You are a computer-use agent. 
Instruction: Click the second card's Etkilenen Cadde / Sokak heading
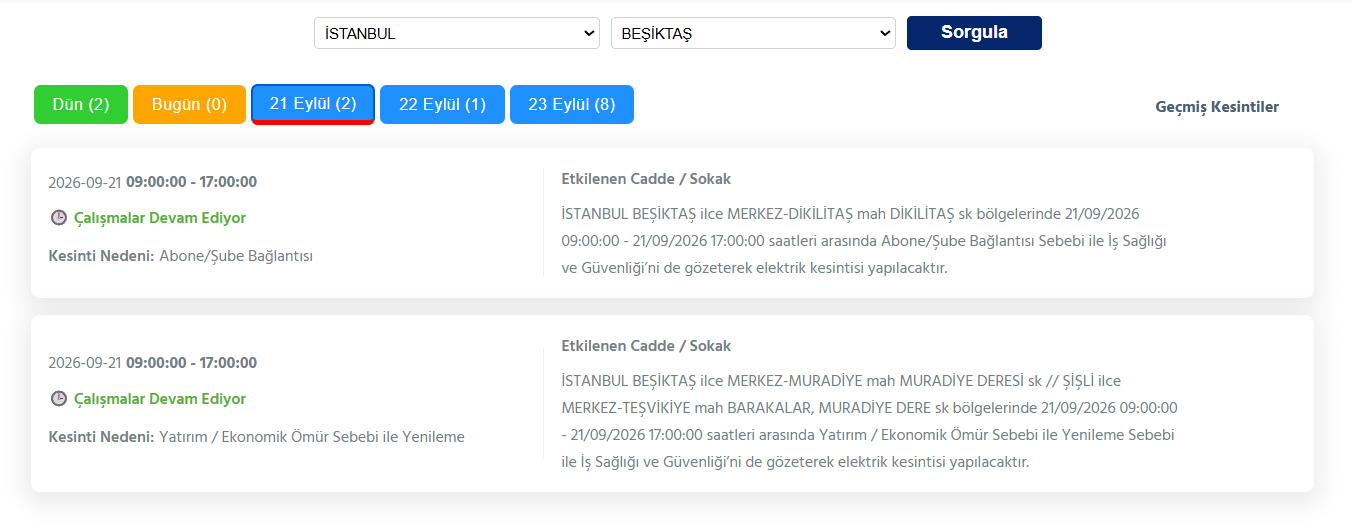click(x=646, y=346)
